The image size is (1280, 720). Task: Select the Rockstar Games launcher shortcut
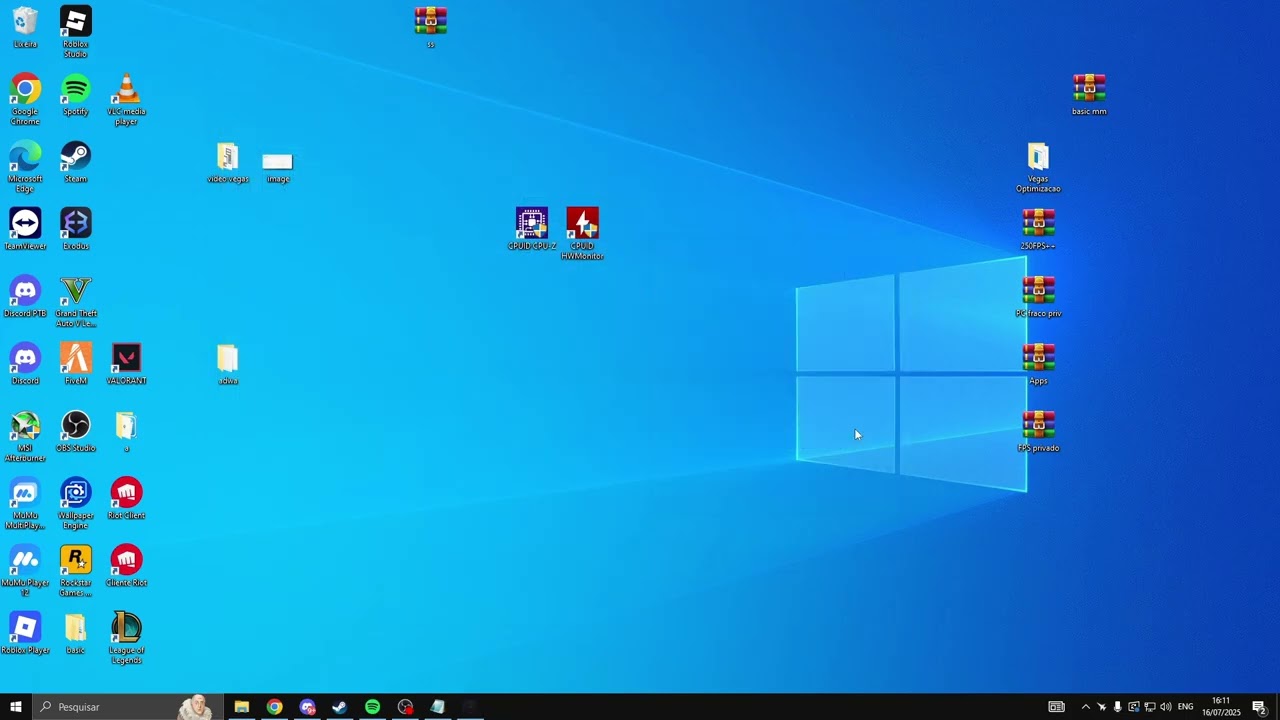click(x=76, y=570)
